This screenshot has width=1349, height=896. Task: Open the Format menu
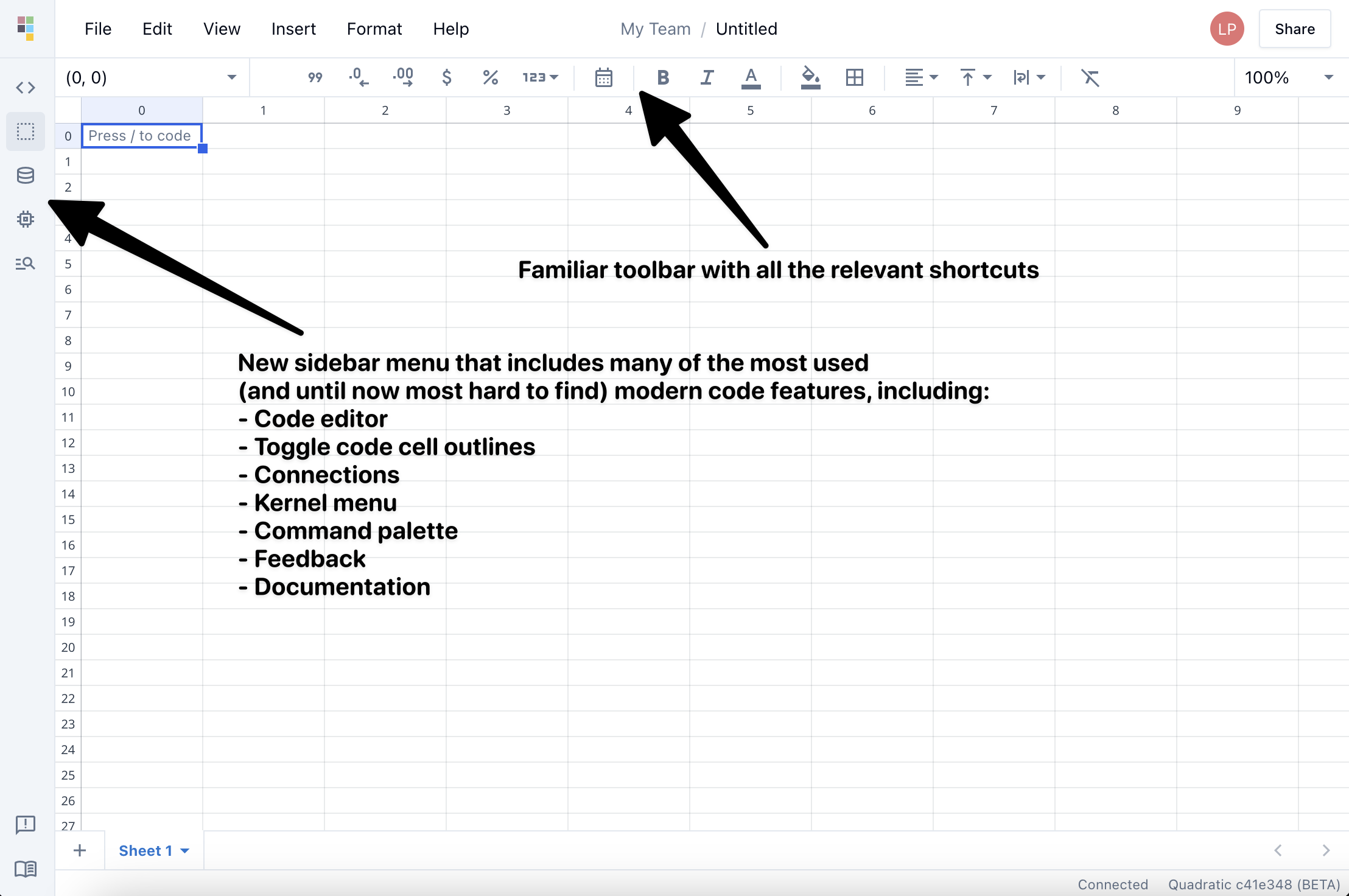(x=374, y=28)
